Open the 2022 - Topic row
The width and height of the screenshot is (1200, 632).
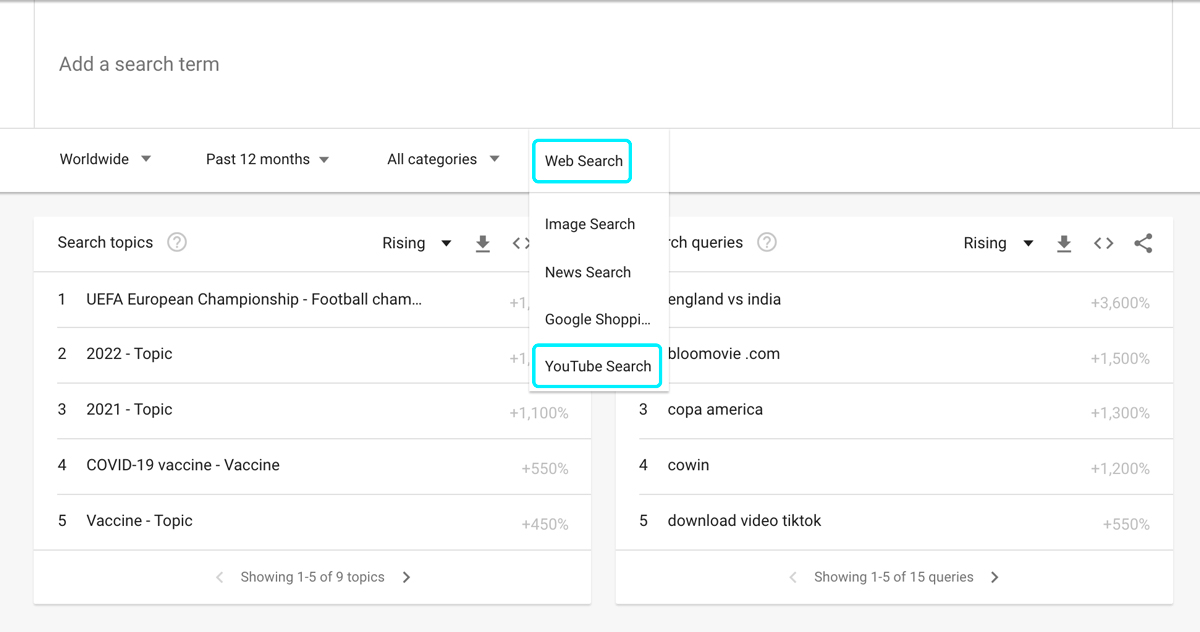[x=129, y=354]
